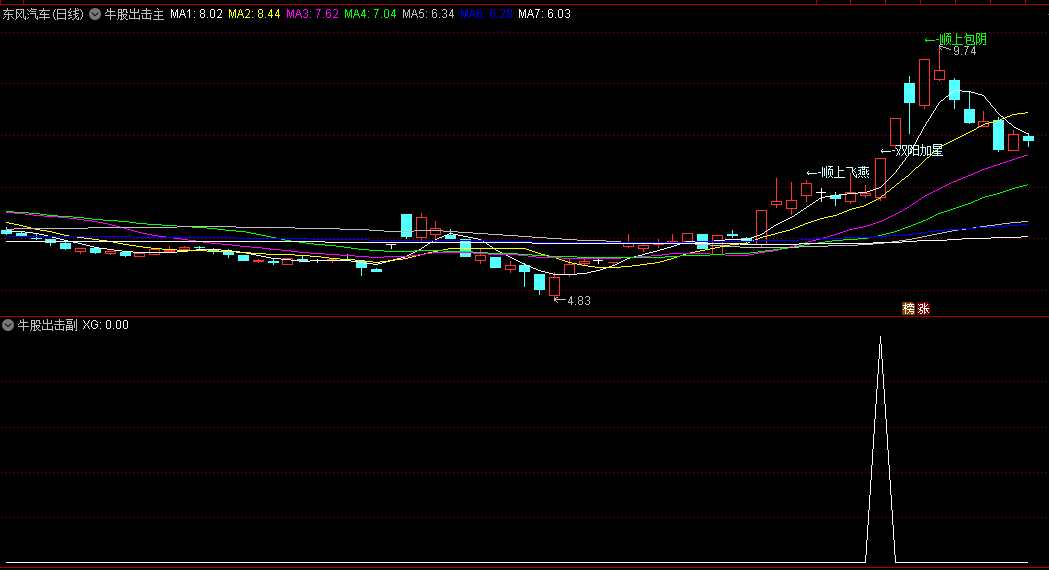Click the MA2: 8.44 yellow label
Image resolution: width=1049 pixels, height=570 pixels.
pyautogui.click(x=254, y=14)
